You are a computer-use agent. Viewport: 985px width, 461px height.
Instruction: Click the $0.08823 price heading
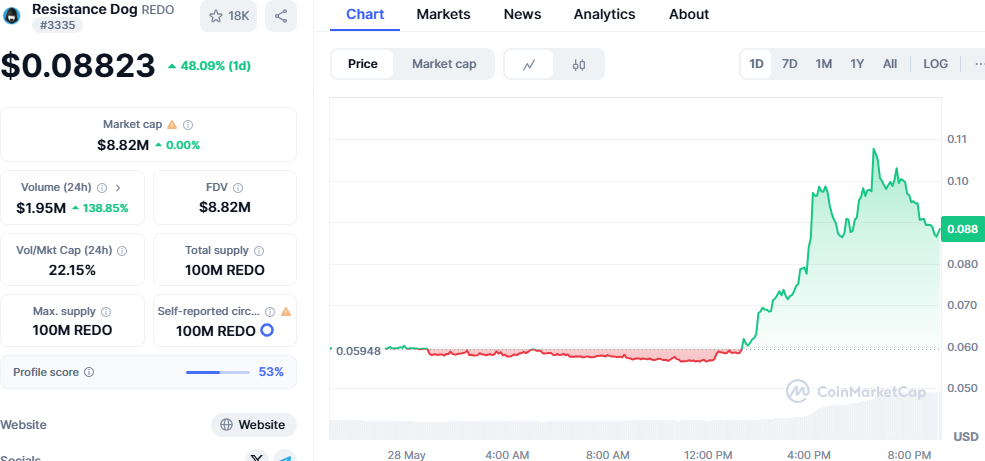(x=78, y=65)
